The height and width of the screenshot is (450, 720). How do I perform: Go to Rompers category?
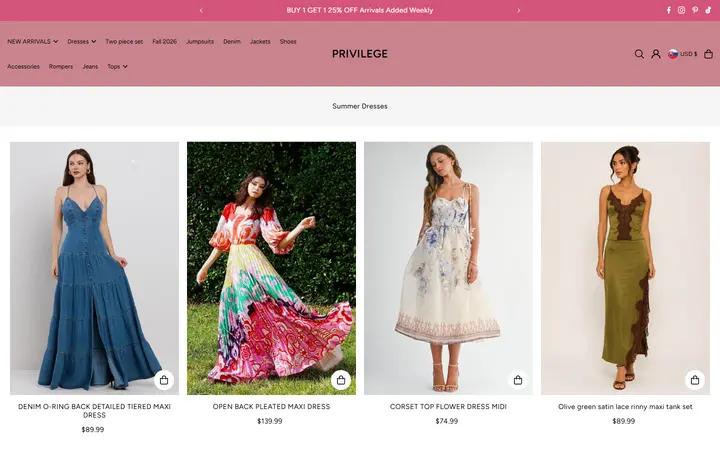tap(61, 67)
